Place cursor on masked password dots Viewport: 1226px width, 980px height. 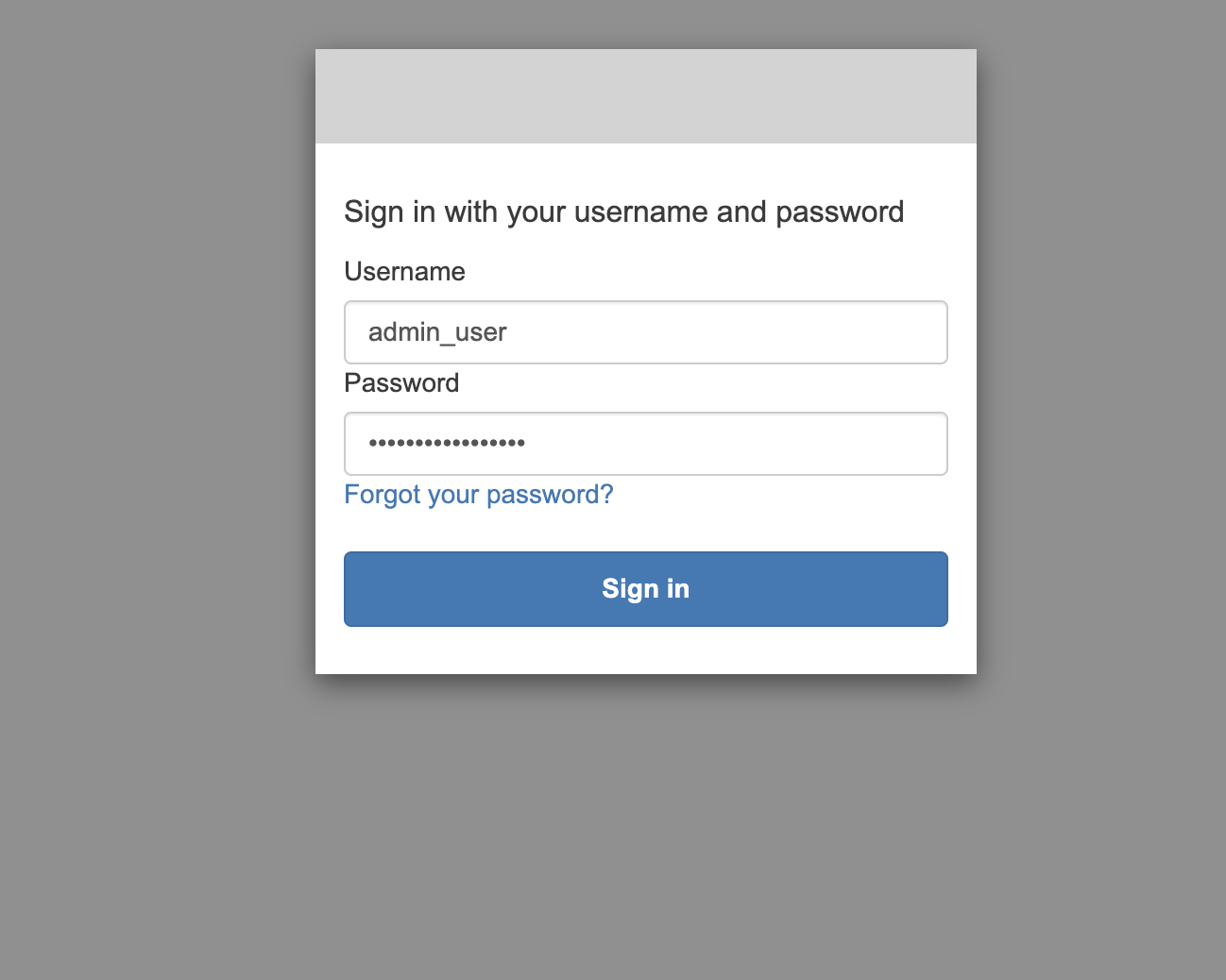[447, 443]
